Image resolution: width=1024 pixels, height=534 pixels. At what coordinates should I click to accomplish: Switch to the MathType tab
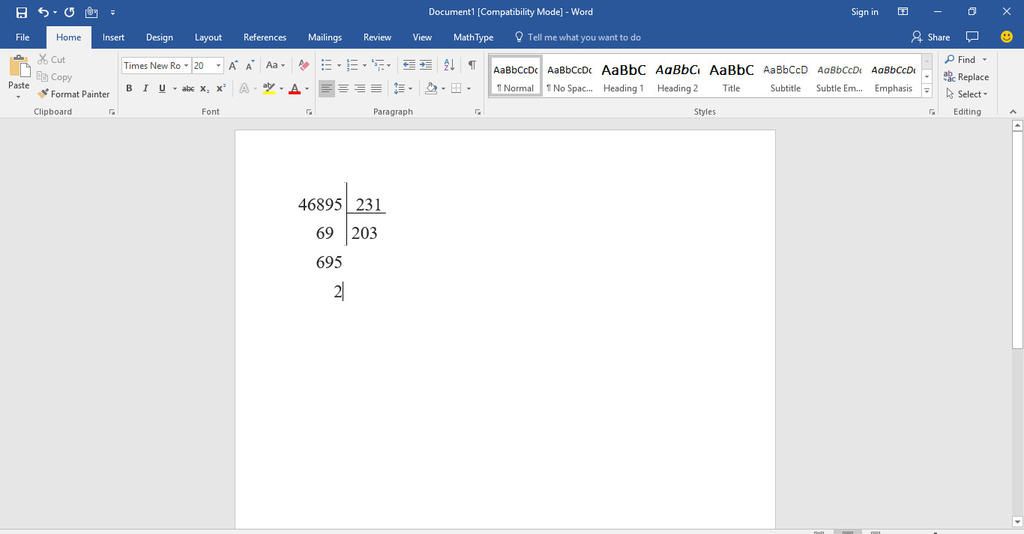coord(473,37)
